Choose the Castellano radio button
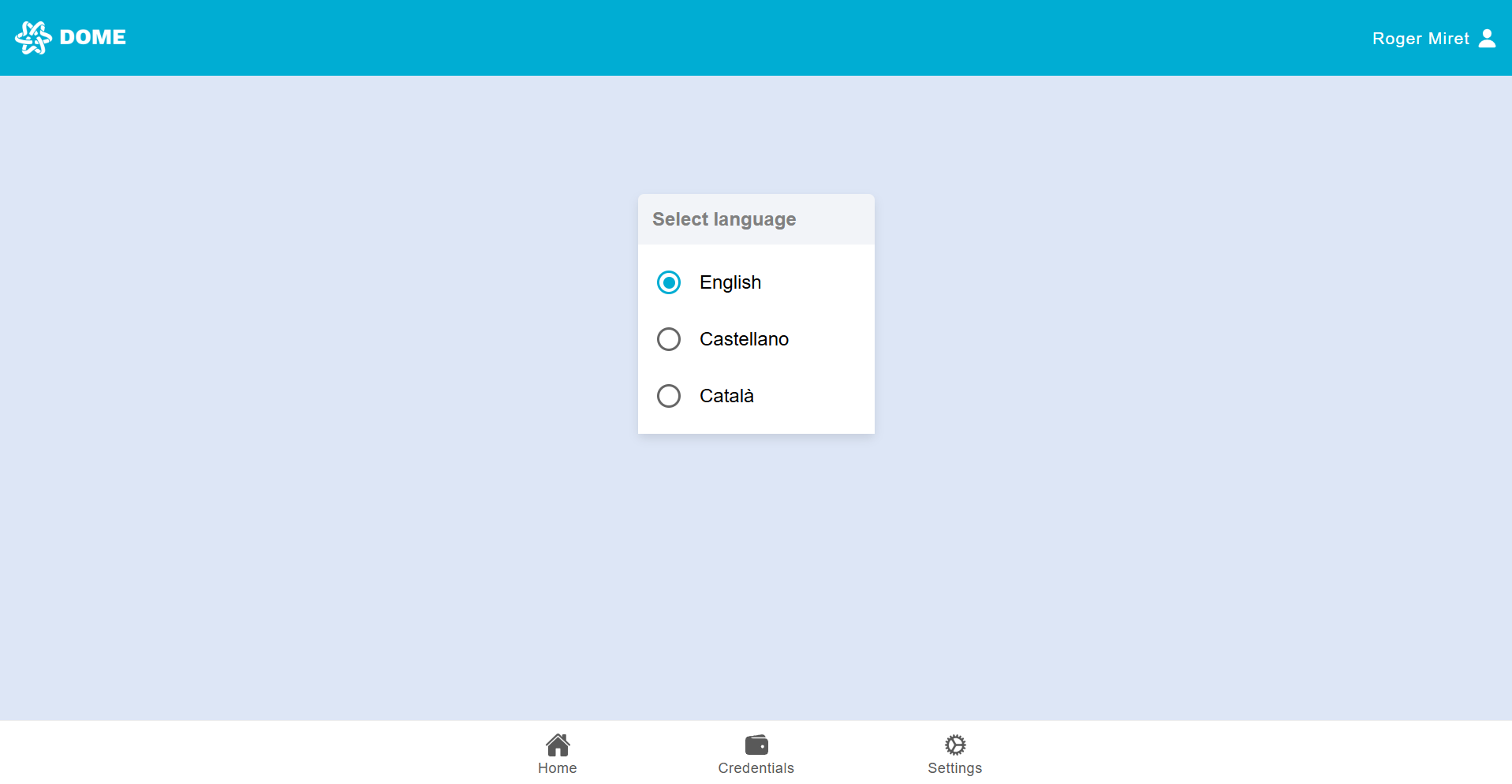 click(669, 339)
